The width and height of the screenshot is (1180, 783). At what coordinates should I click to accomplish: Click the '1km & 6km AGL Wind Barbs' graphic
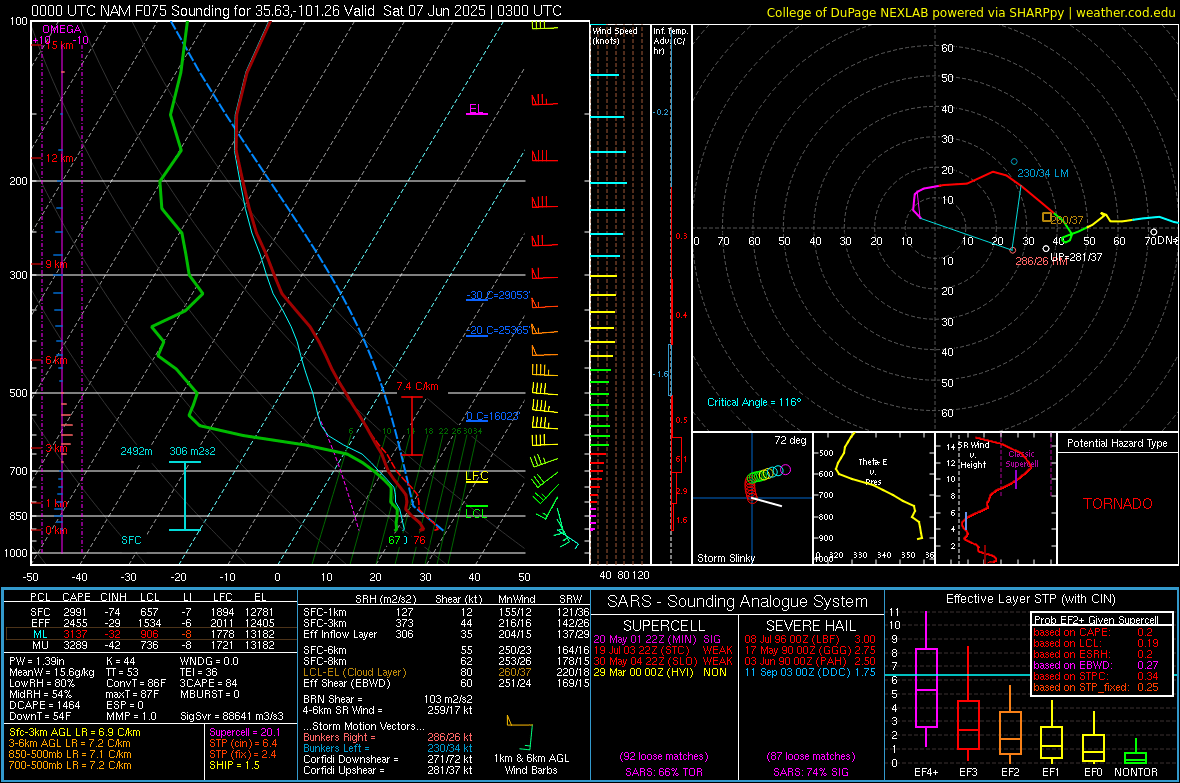[530, 745]
